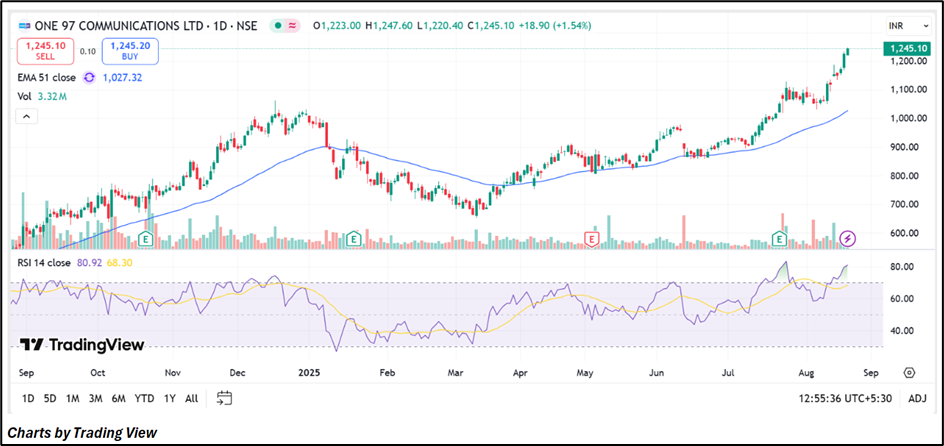Viewport: 944px width, 446px height.
Task: Click the green market open status dot
Action: tap(276, 25)
